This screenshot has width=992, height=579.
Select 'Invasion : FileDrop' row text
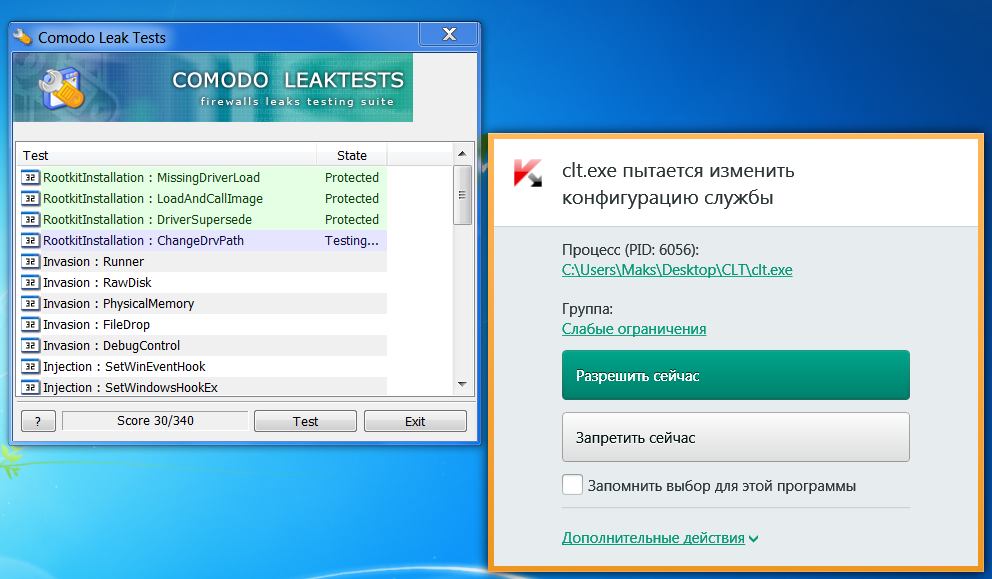pos(96,325)
